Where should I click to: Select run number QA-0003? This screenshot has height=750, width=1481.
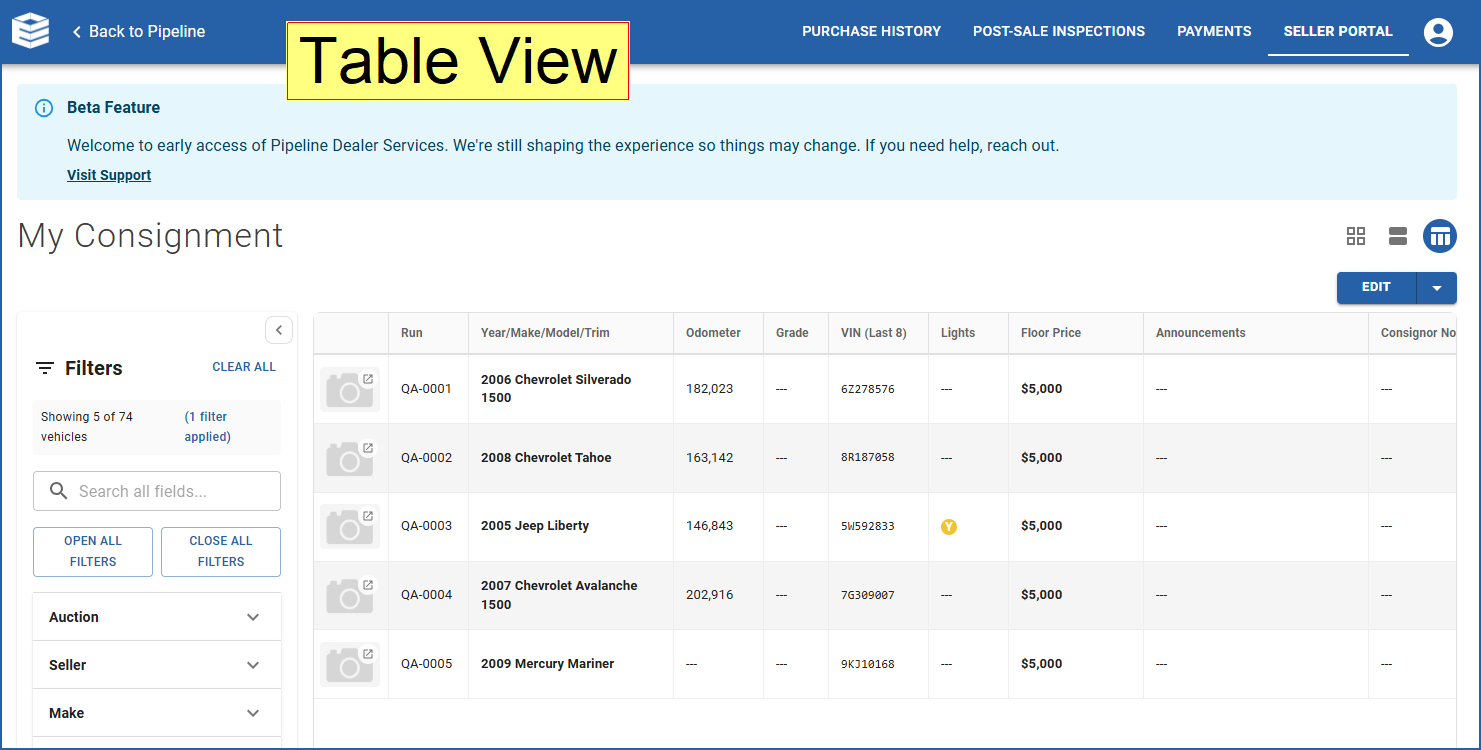click(x=427, y=526)
